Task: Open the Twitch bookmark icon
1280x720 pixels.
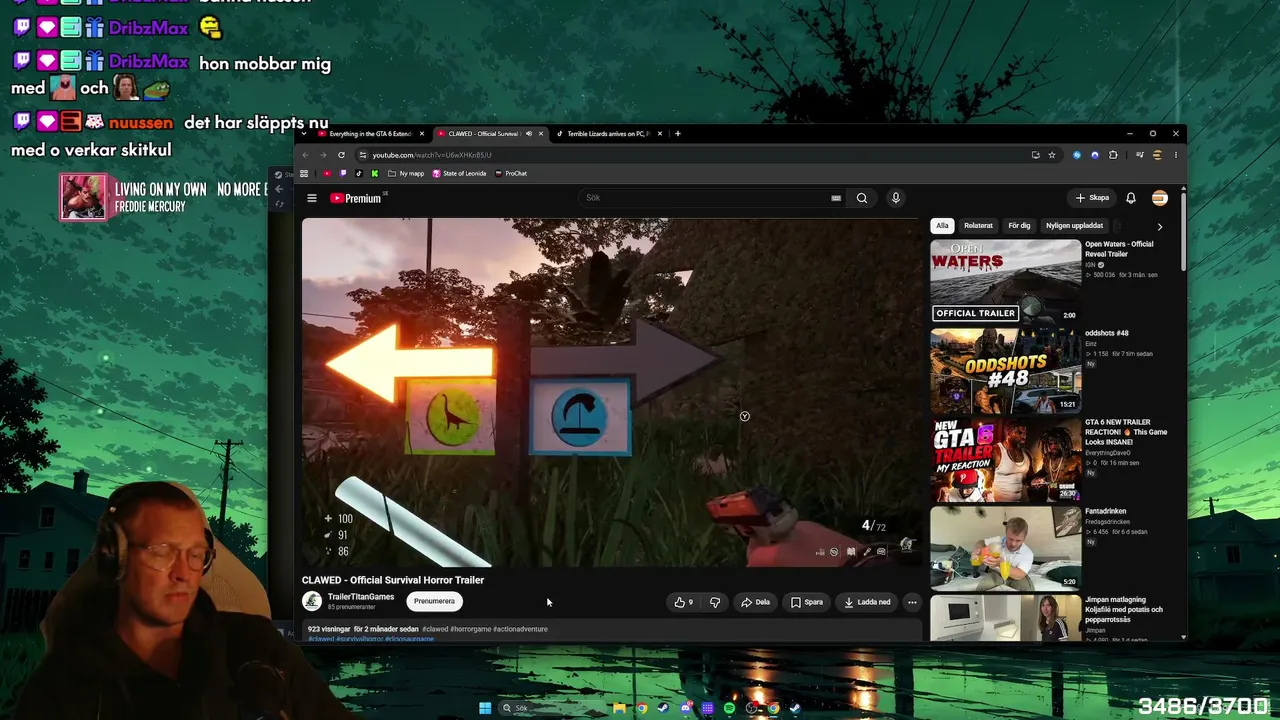Action: click(x=343, y=173)
